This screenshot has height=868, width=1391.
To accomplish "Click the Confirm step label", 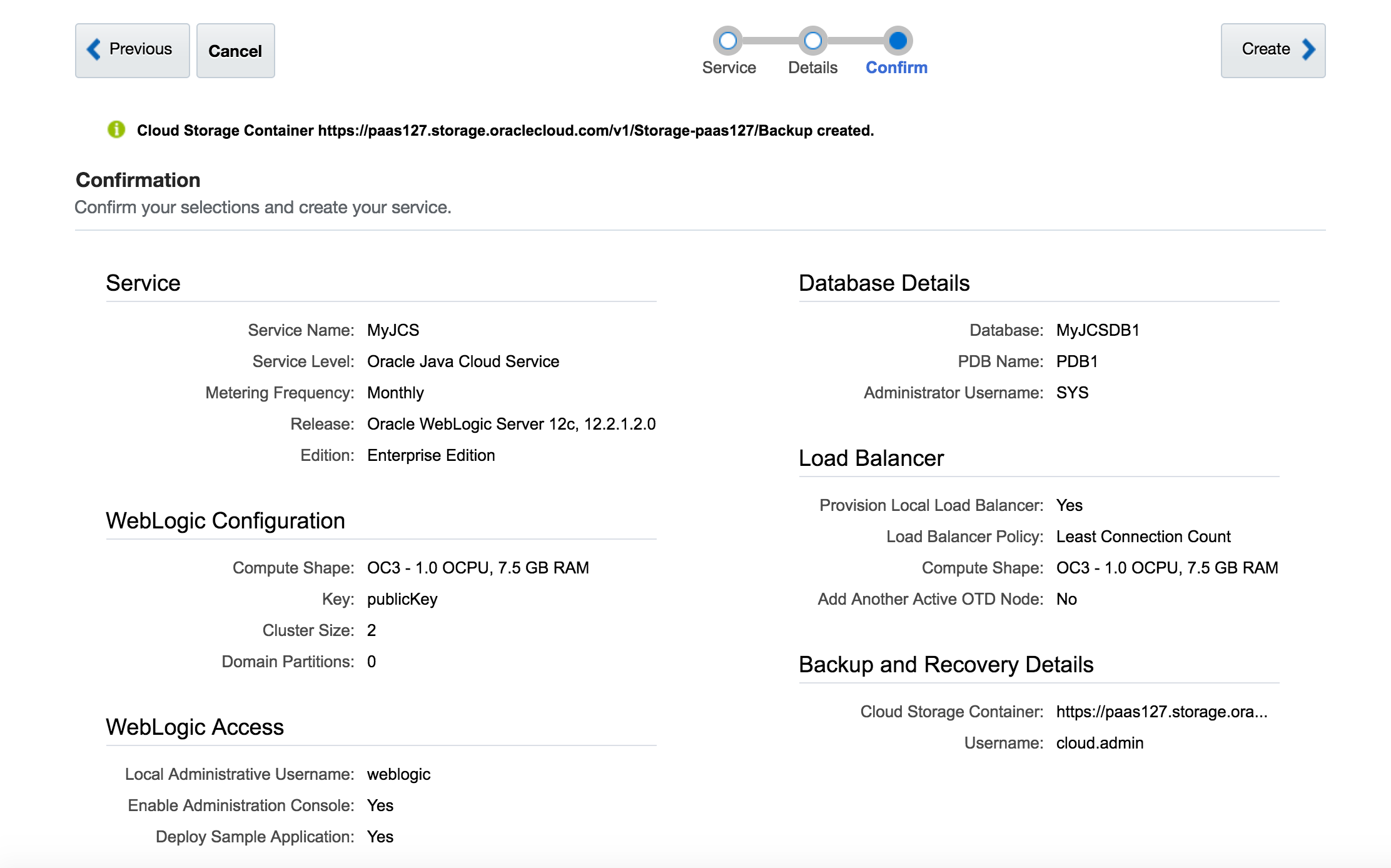I will (896, 68).
